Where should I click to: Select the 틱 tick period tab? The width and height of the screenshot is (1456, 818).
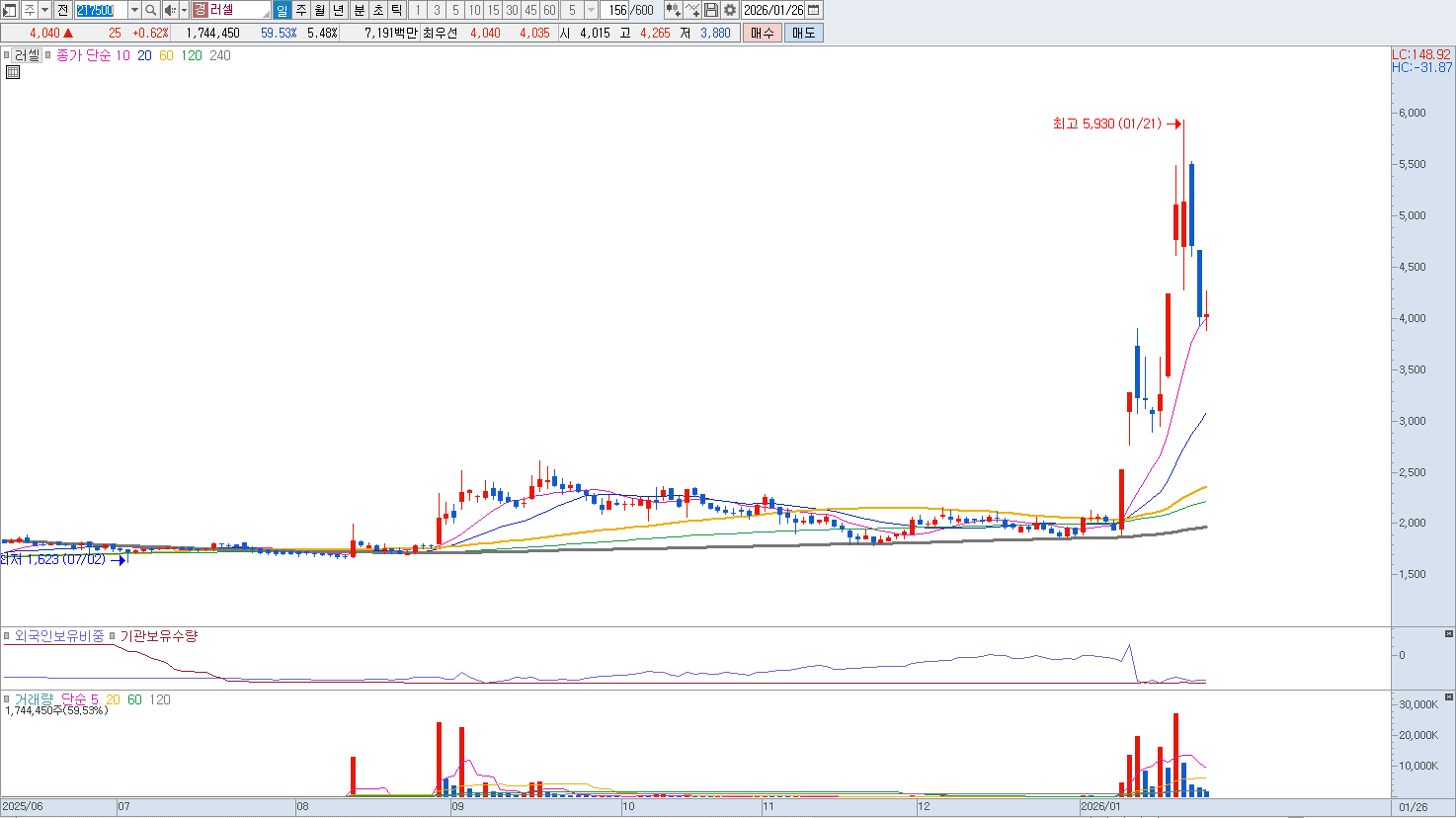396,10
